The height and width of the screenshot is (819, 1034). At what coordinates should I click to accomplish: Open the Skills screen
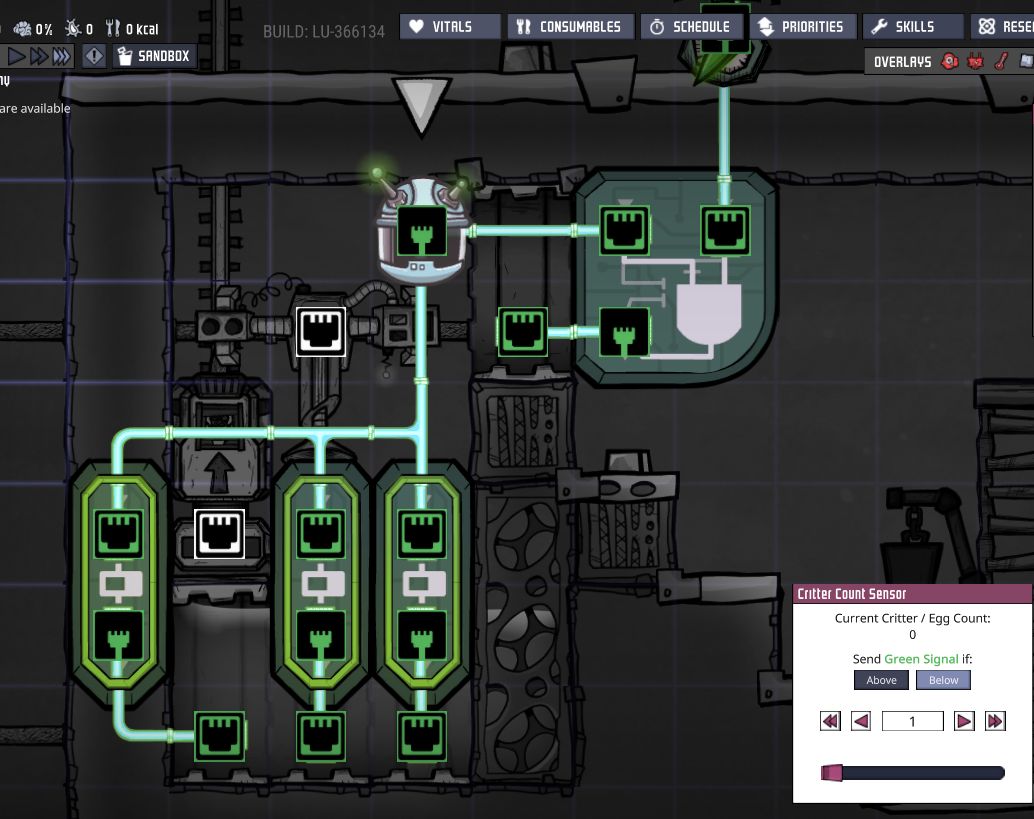click(903, 27)
